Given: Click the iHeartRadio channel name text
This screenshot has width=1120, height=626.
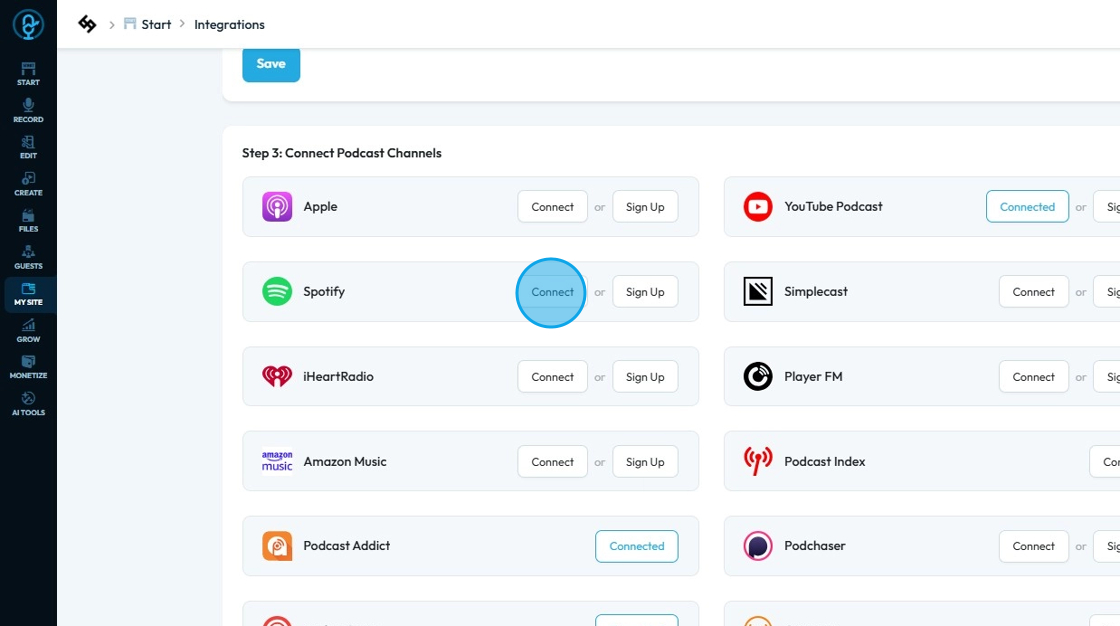Looking at the screenshot, I should 338,376.
